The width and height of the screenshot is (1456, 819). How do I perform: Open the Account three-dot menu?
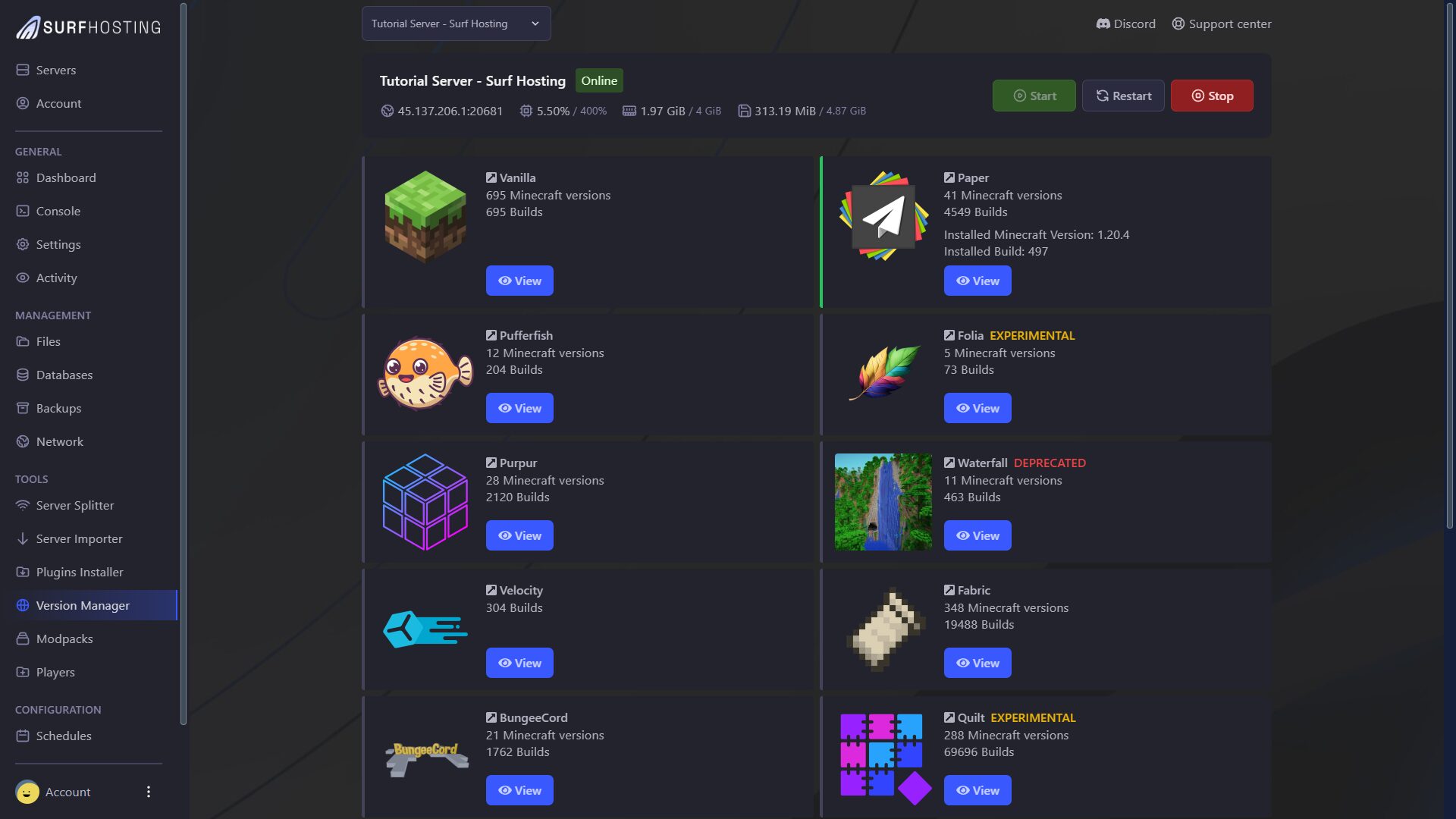click(149, 792)
